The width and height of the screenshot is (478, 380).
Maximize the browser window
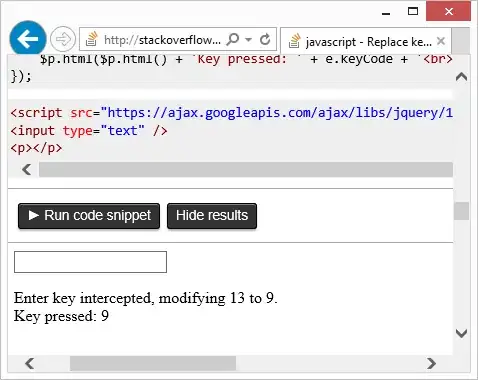pyautogui.click(x=413, y=12)
